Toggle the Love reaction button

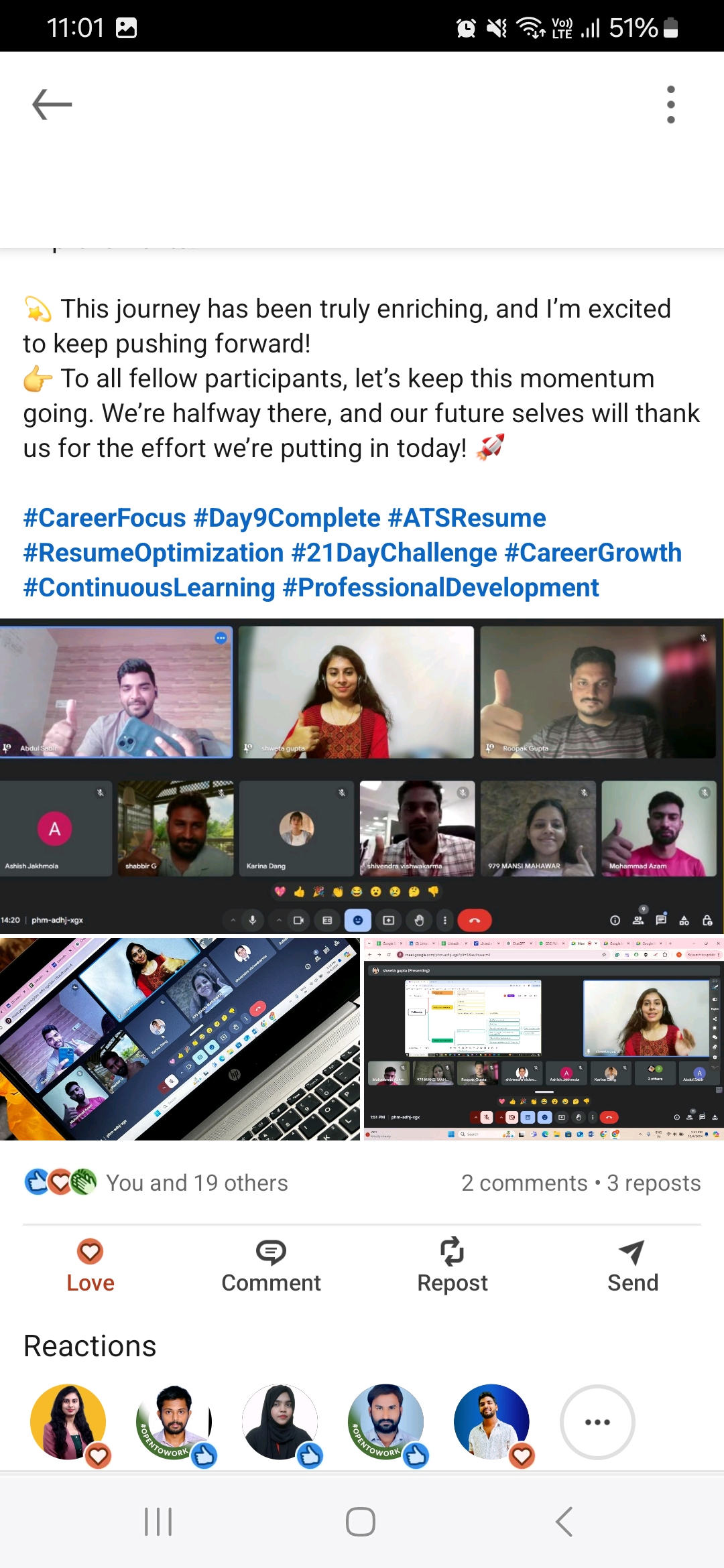(90, 1266)
